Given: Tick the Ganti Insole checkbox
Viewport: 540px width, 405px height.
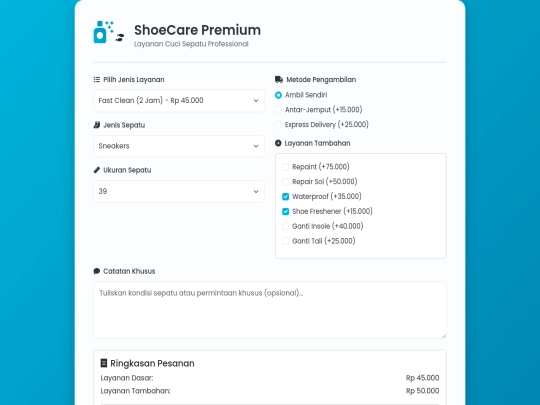Looking at the screenshot, I should pyautogui.click(x=285, y=226).
